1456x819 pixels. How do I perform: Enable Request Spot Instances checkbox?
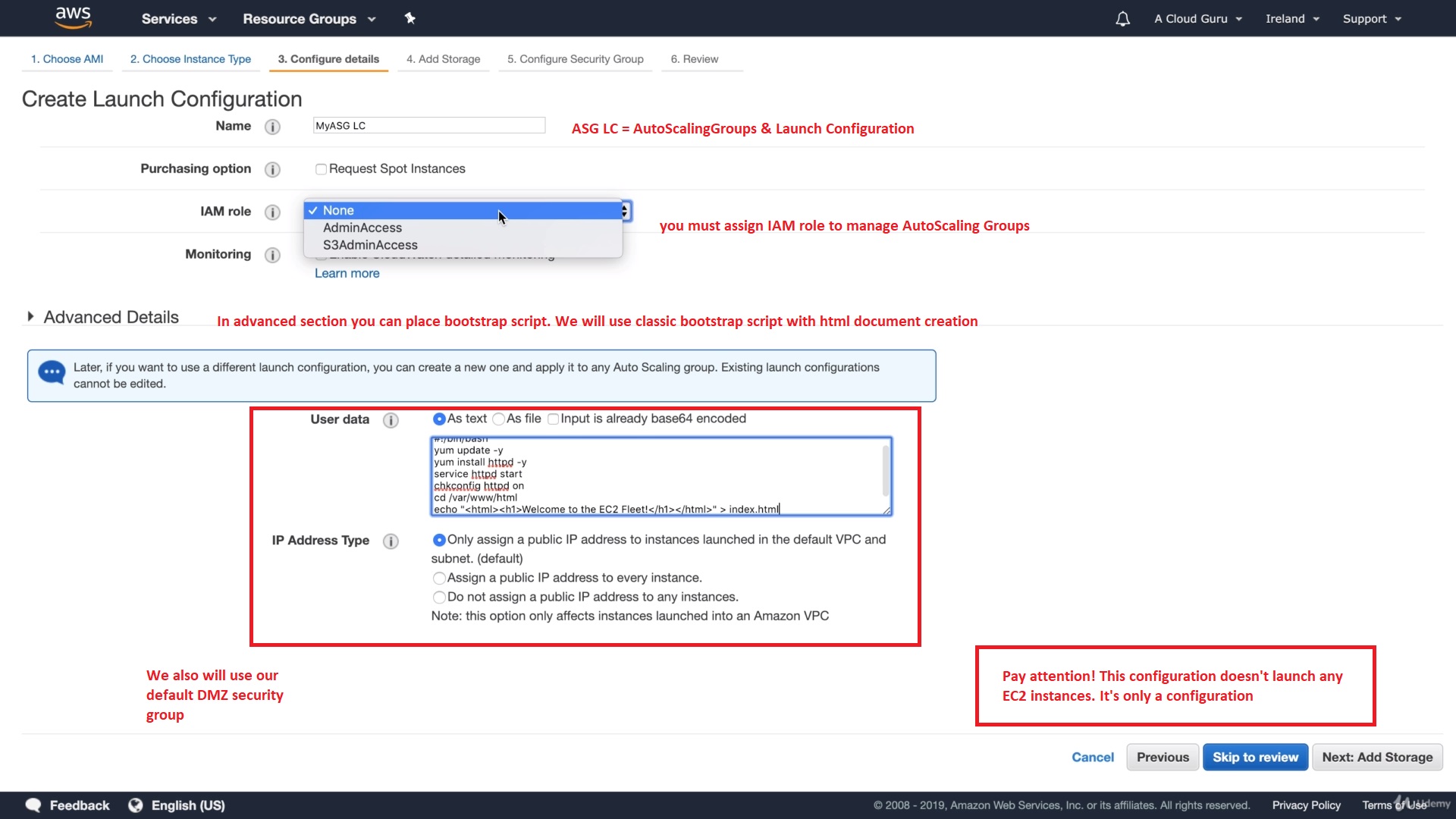tap(322, 169)
